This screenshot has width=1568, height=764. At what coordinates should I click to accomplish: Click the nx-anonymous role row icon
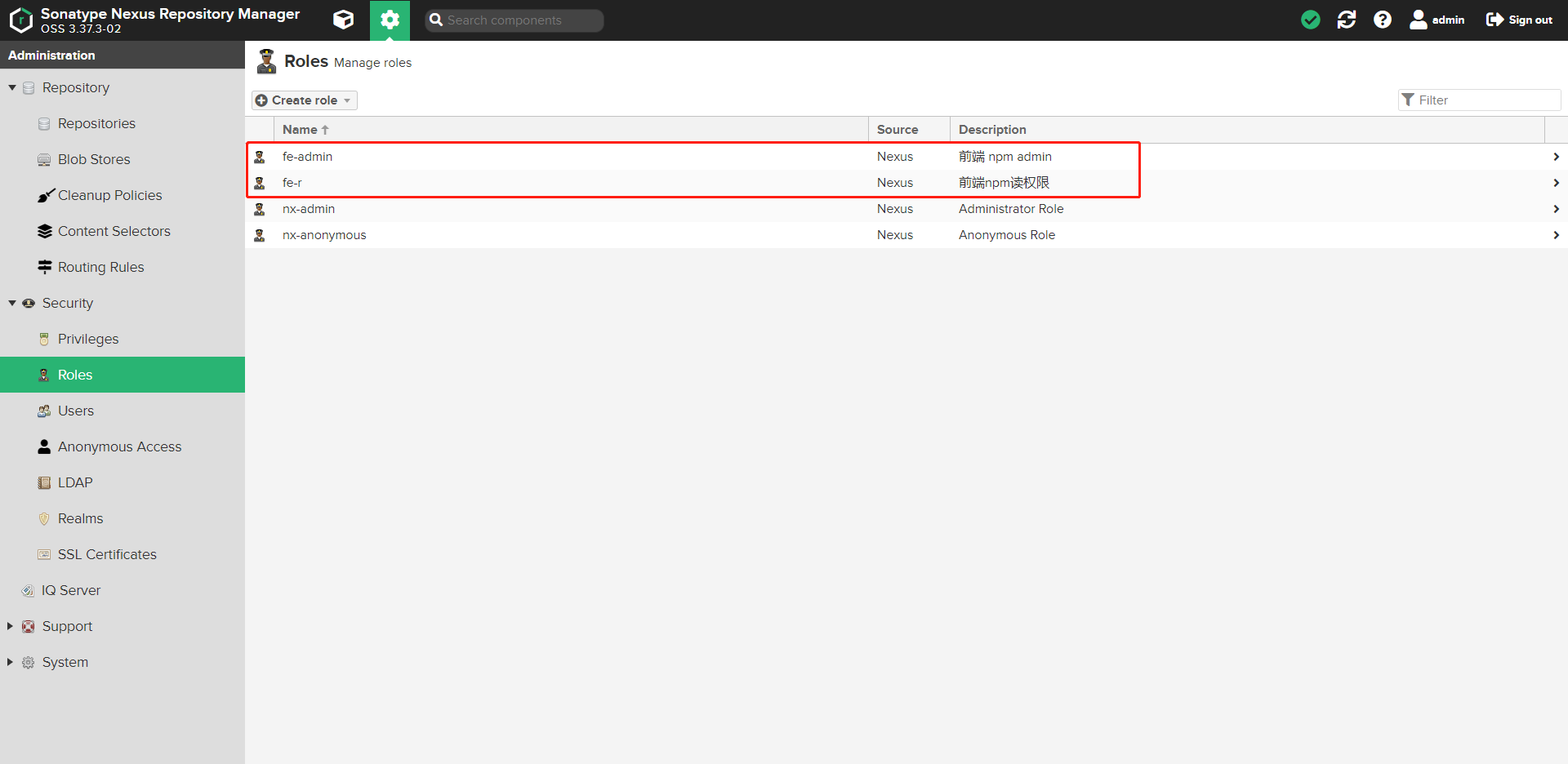260,235
